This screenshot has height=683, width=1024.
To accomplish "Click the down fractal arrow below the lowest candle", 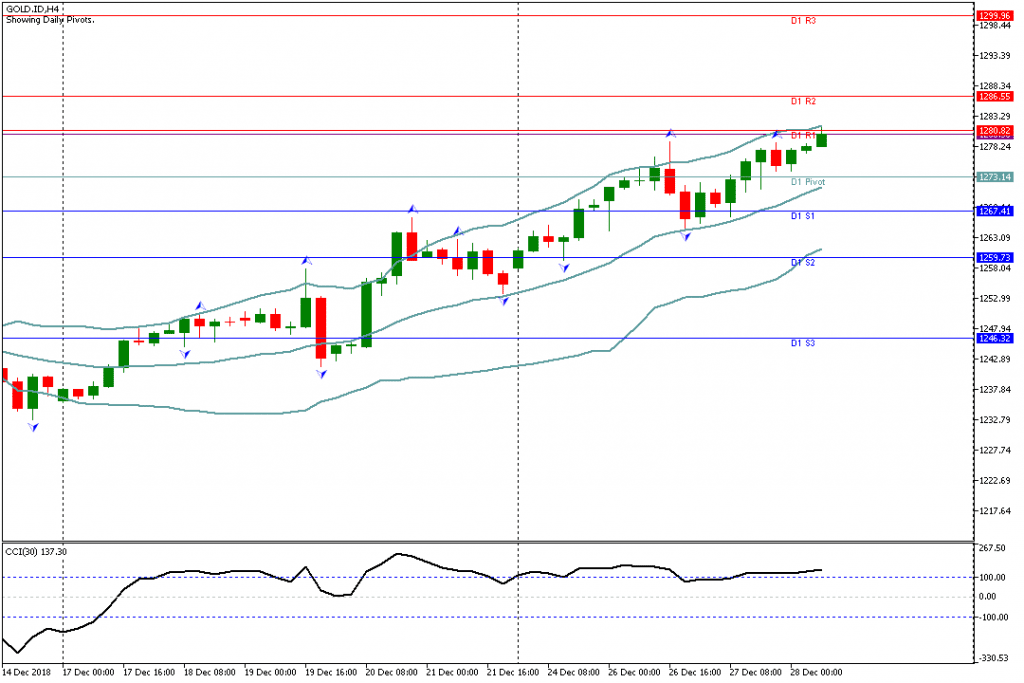I will (x=33, y=427).
